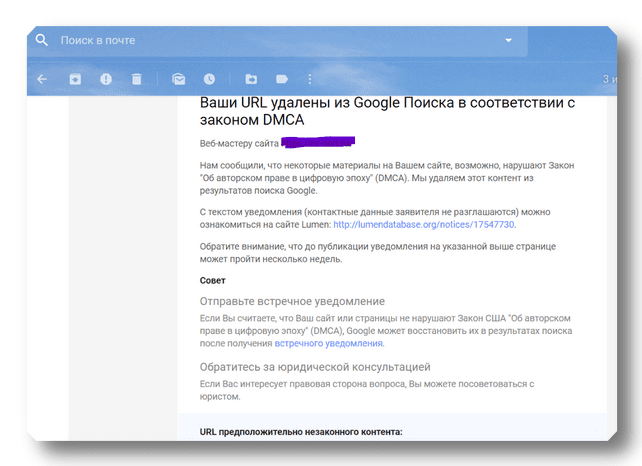Screen dimensions: 642x466
Task: Report this email as spam
Action: point(106,79)
